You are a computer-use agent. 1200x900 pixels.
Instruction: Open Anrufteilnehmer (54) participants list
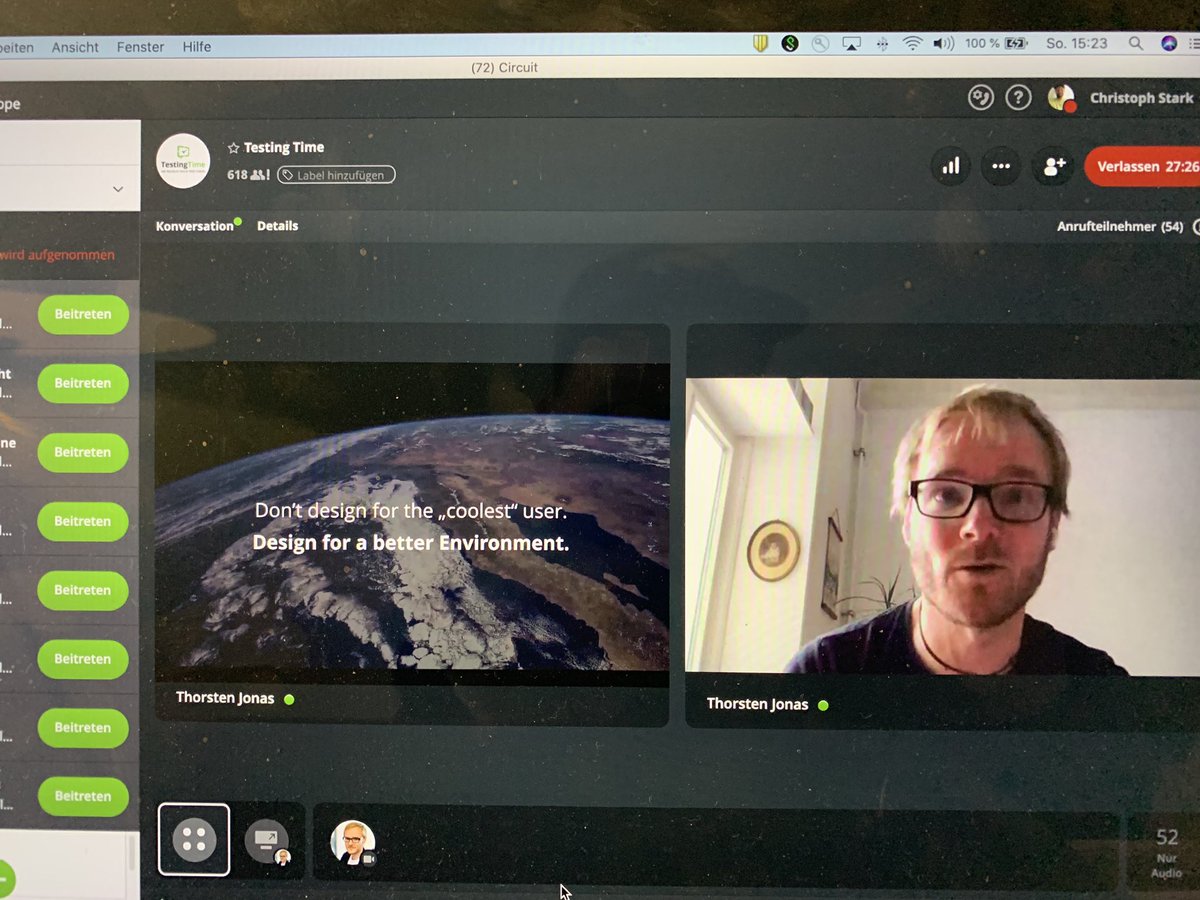click(1120, 227)
